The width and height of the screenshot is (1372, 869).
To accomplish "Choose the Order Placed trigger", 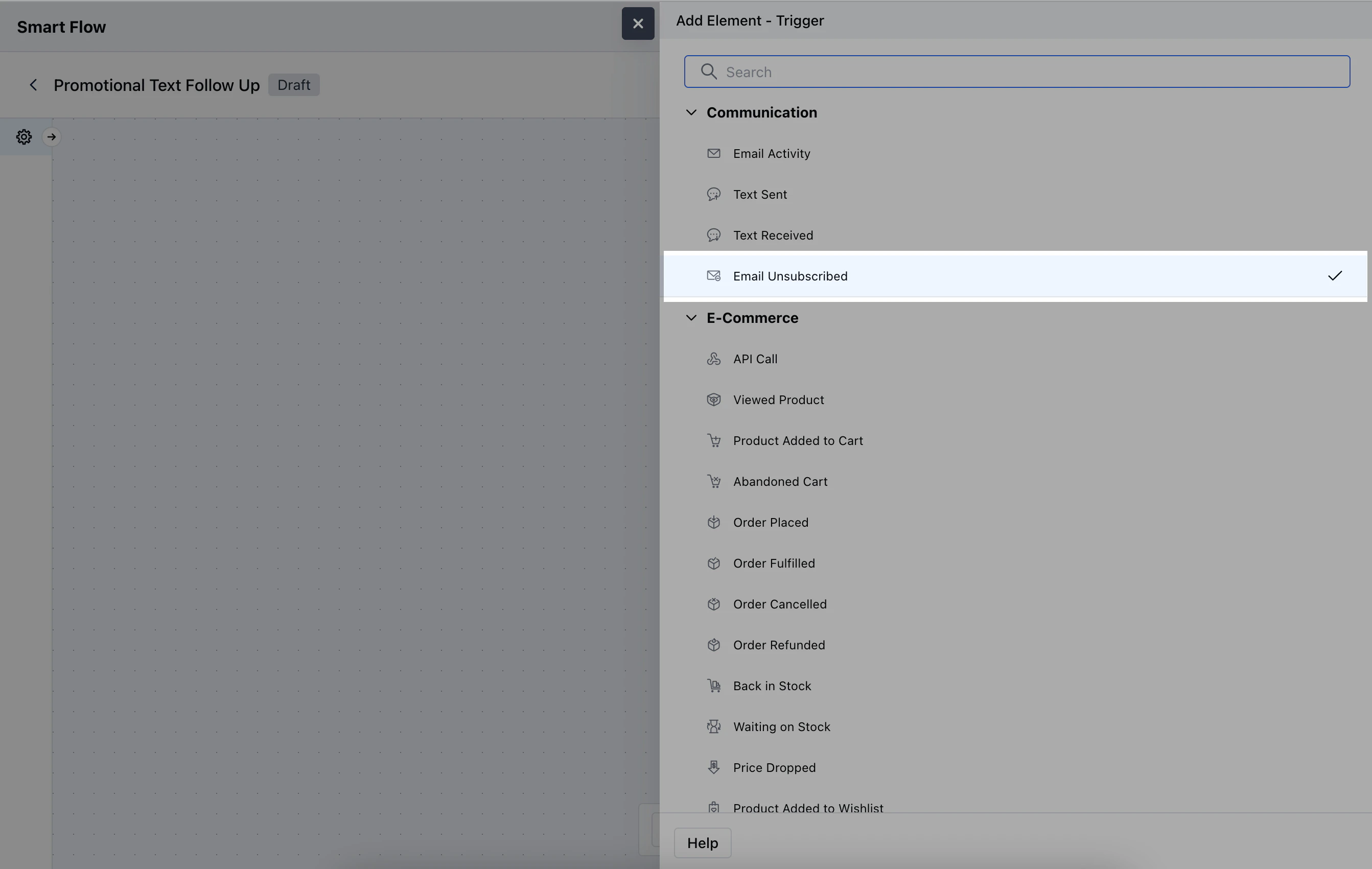I will [1015, 522].
